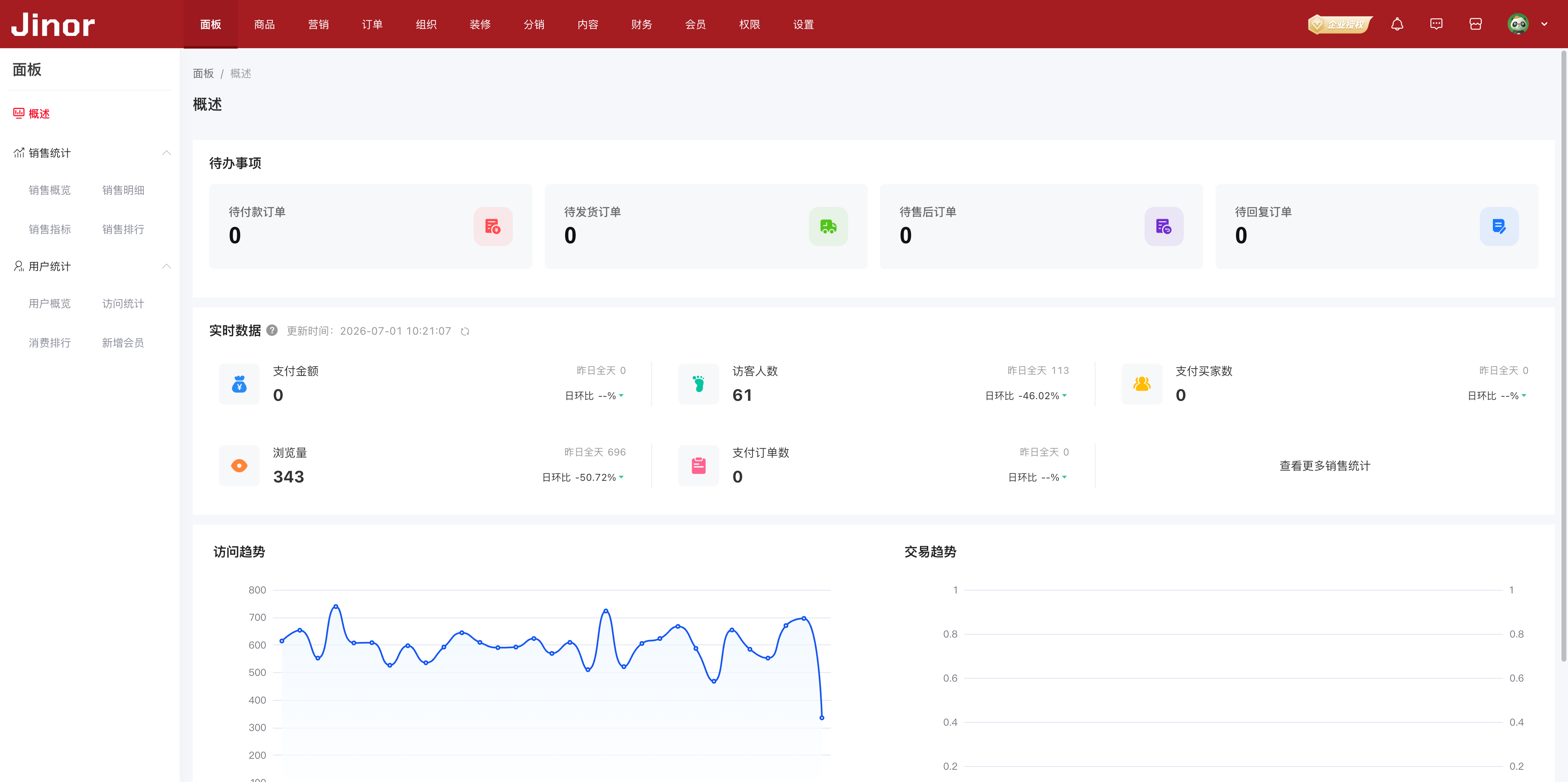Open 访问统计 in the sidebar
The width and height of the screenshot is (1568, 782).
pos(123,303)
